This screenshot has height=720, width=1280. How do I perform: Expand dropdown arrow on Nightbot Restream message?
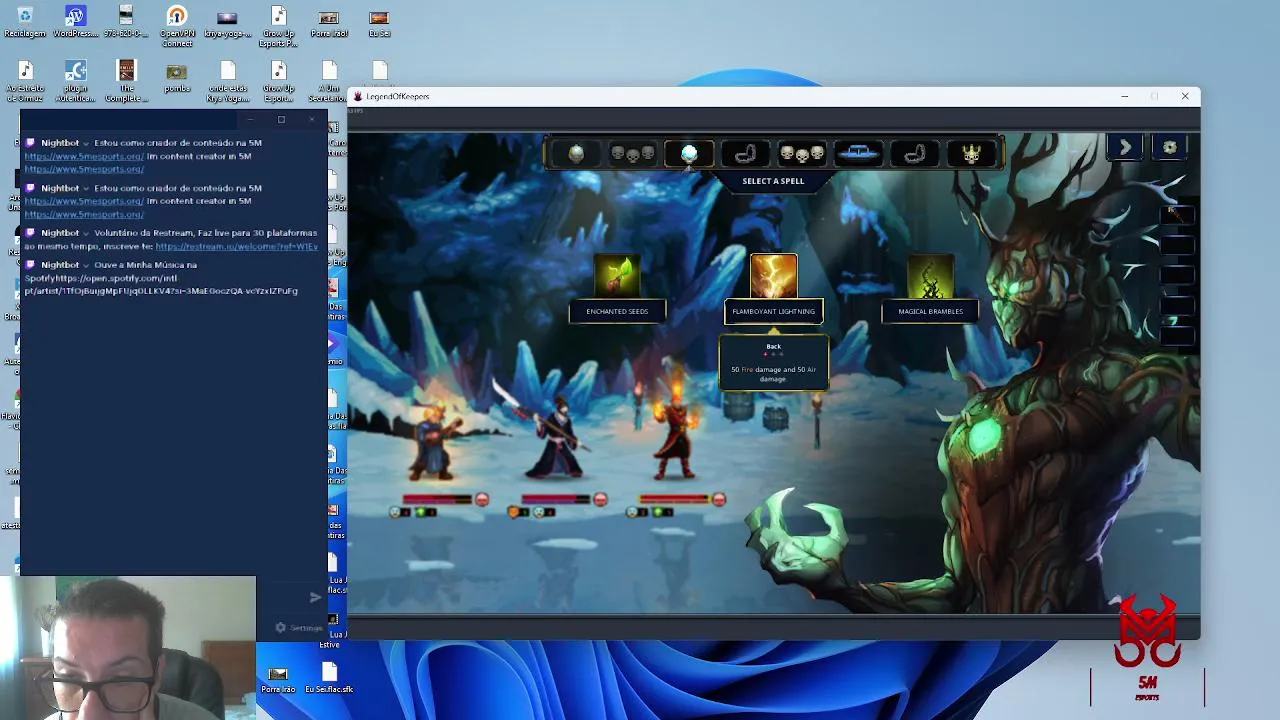(x=86, y=233)
